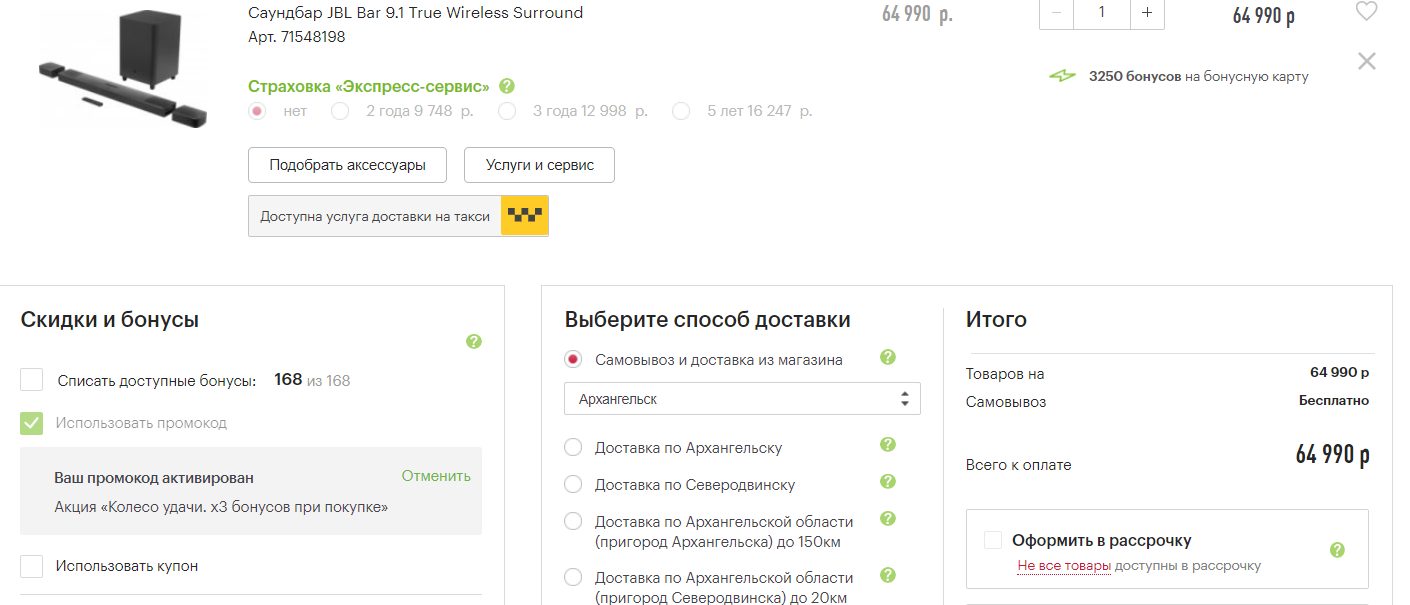The height and width of the screenshot is (605, 1410).
Task: Click Отменить to cancel promo code
Action: pyautogui.click(x=436, y=476)
